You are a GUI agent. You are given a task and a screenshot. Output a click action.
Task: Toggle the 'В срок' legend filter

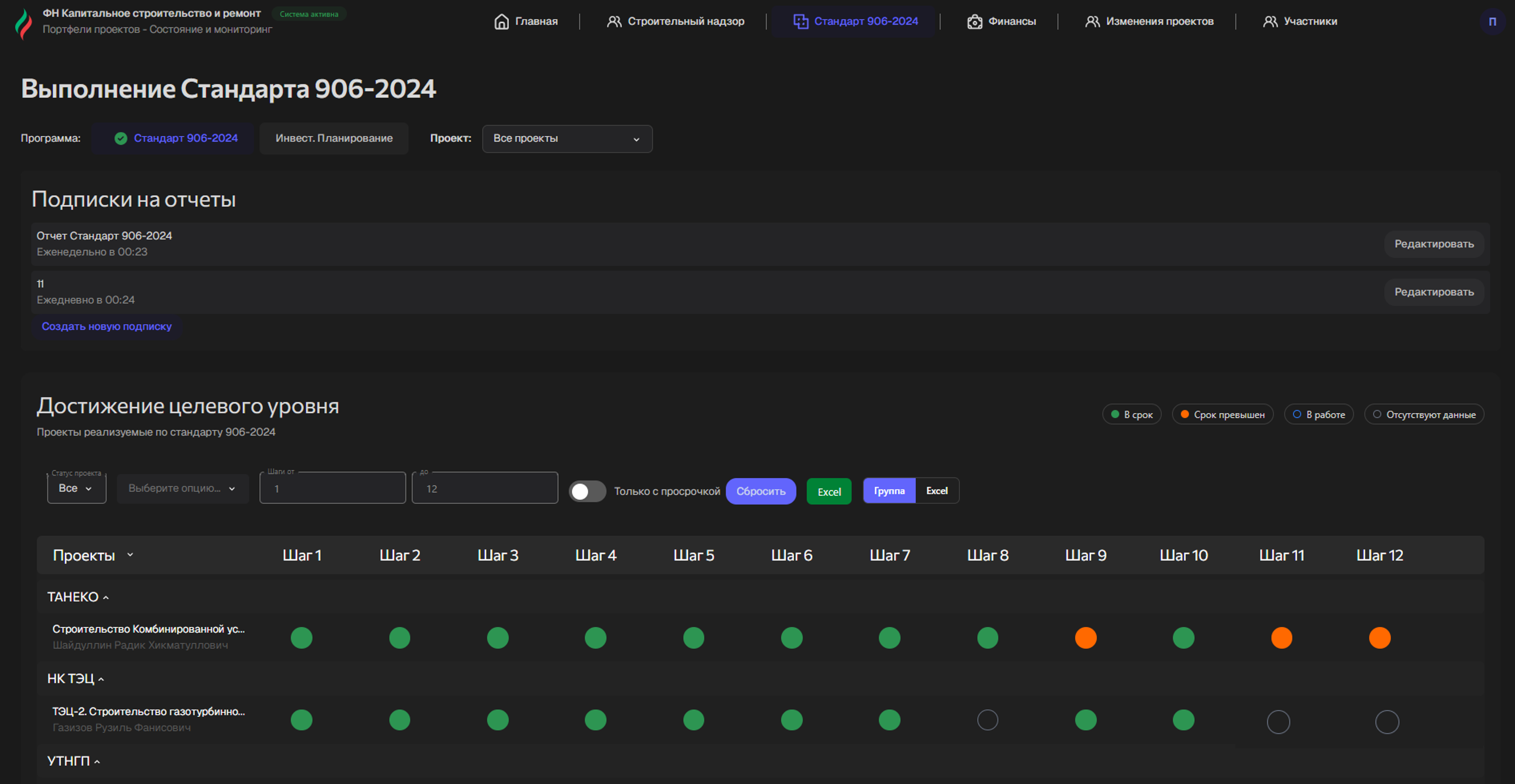1131,415
